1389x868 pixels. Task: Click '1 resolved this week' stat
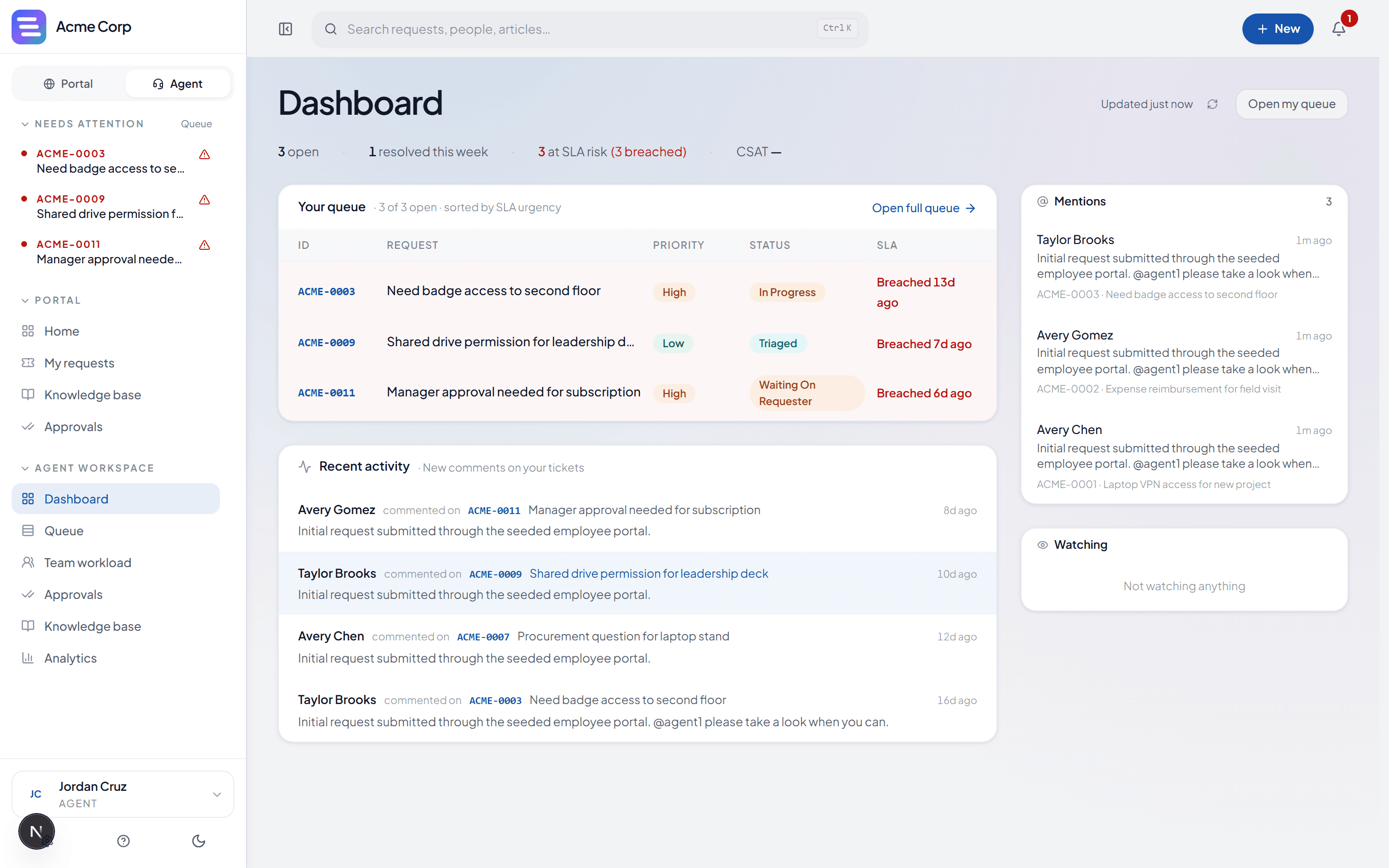tap(428, 151)
